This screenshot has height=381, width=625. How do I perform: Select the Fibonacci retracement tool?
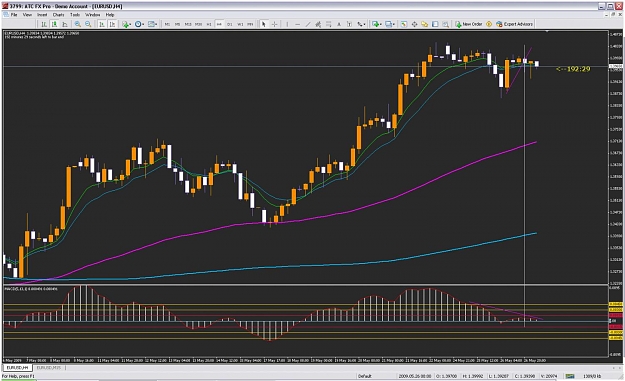point(328,24)
